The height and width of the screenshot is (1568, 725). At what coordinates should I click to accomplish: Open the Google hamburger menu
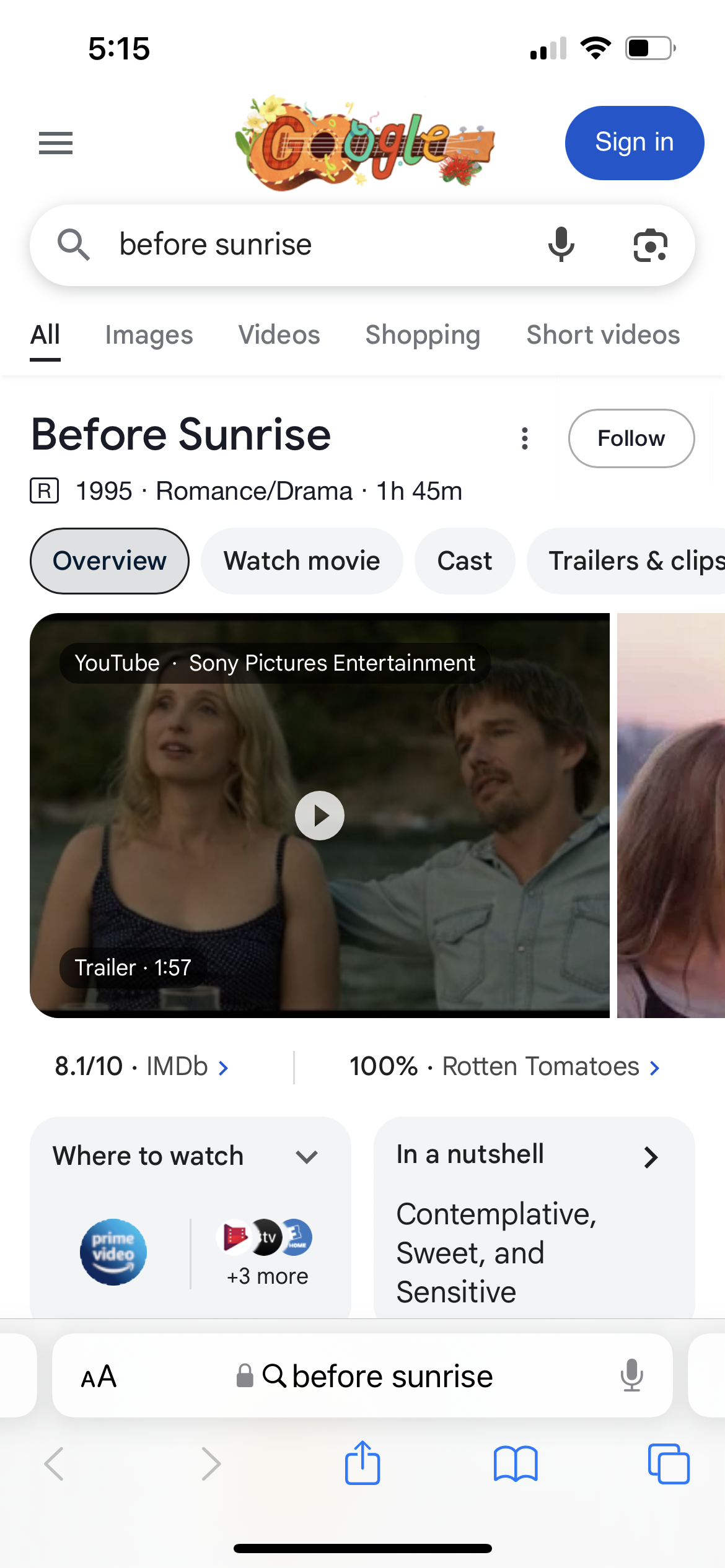click(56, 143)
